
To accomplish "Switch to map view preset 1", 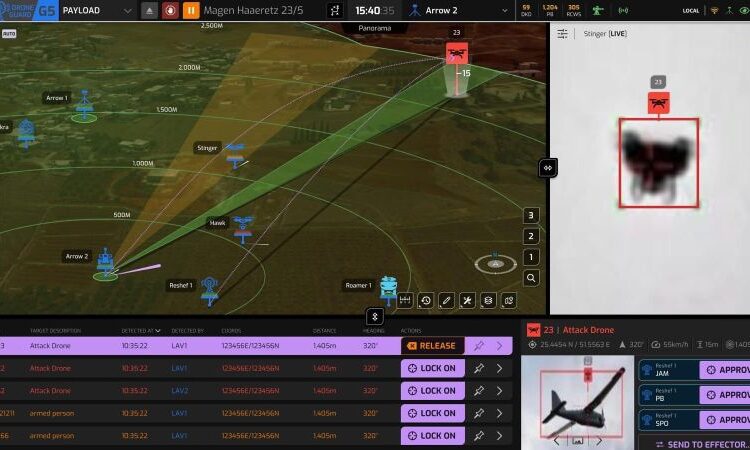I will (x=532, y=257).
